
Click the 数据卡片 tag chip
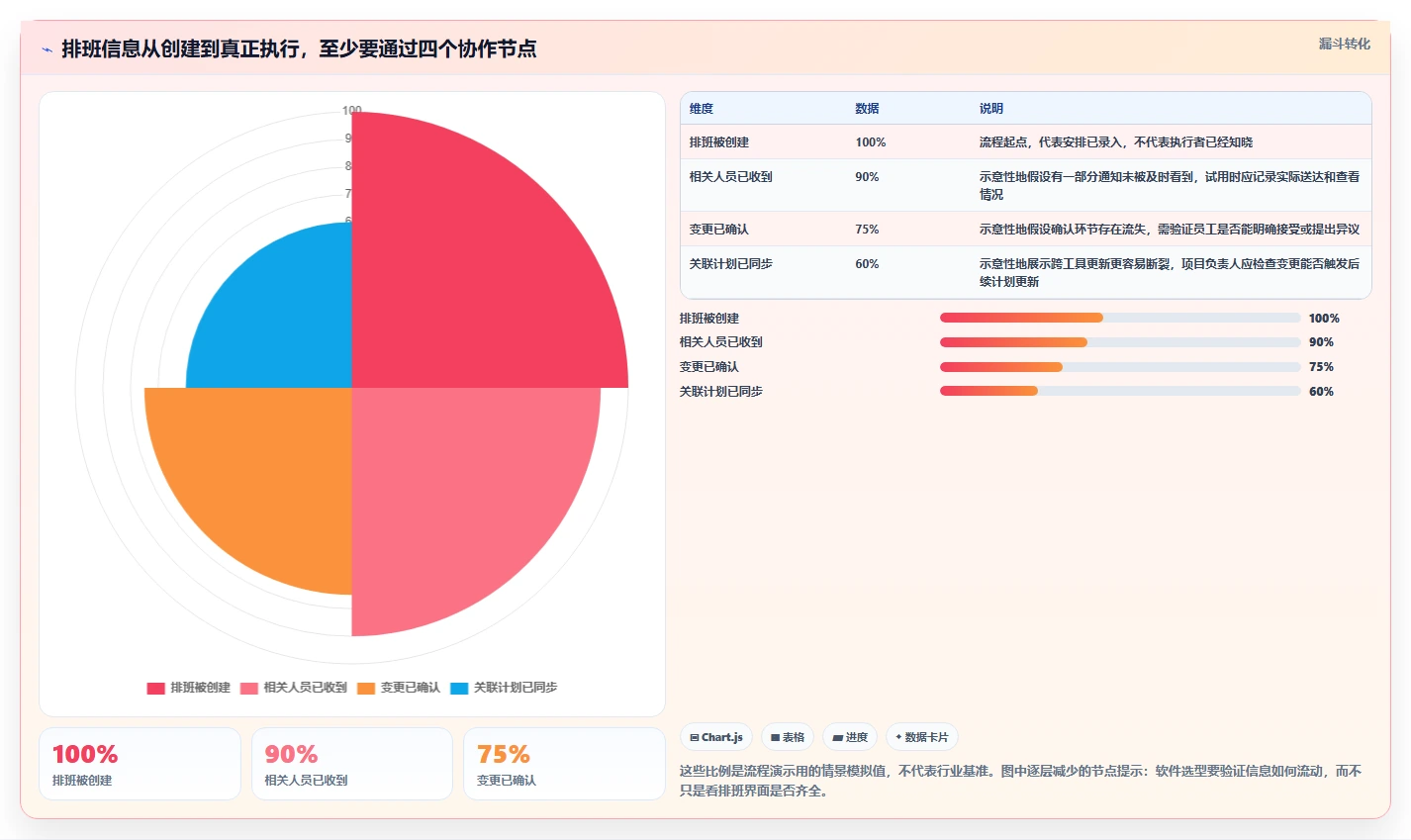tap(922, 737)
